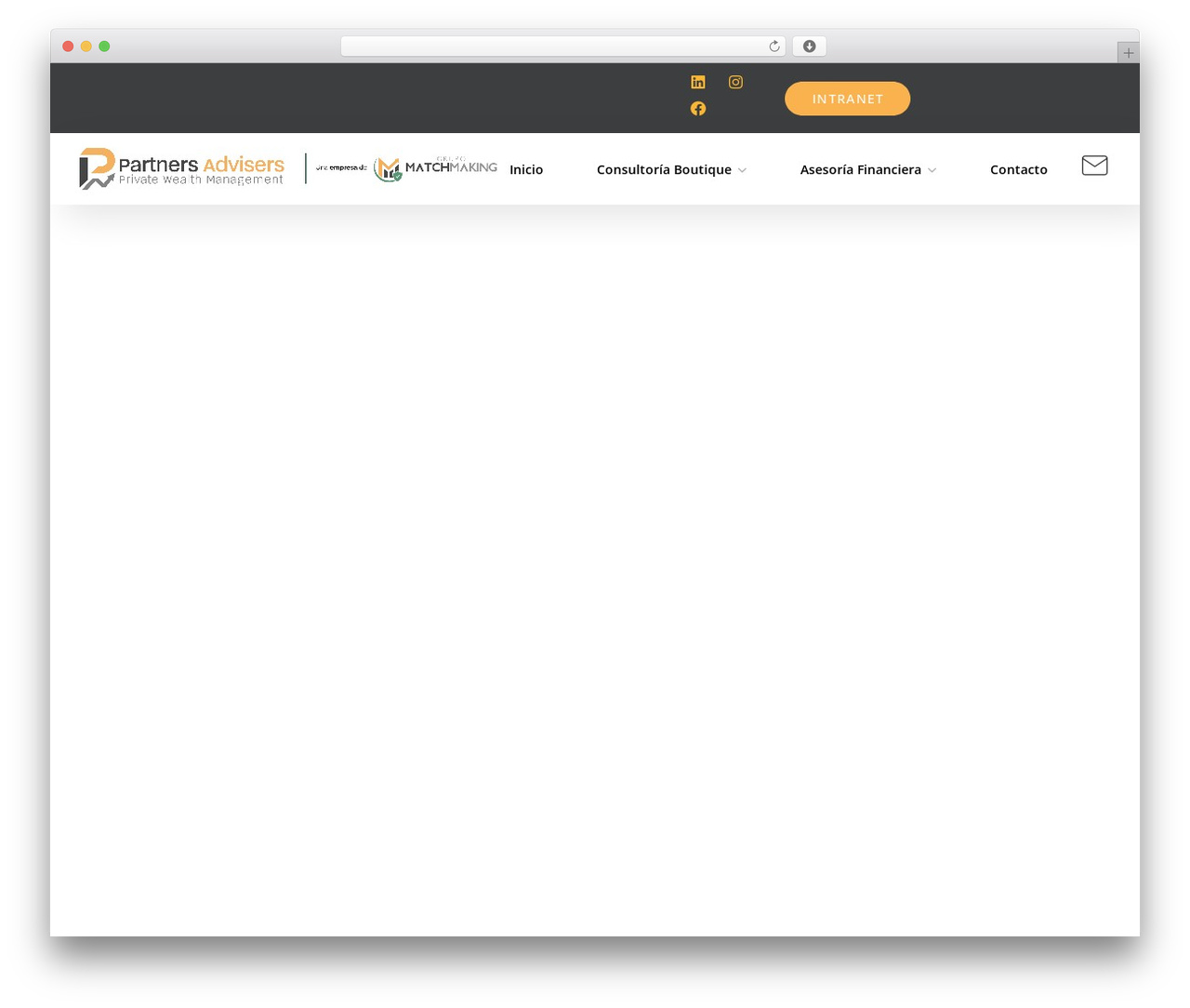Viewport: 1190px width, 1008px height.
Task: Click the INTRANET button
Action: (847, 99)
